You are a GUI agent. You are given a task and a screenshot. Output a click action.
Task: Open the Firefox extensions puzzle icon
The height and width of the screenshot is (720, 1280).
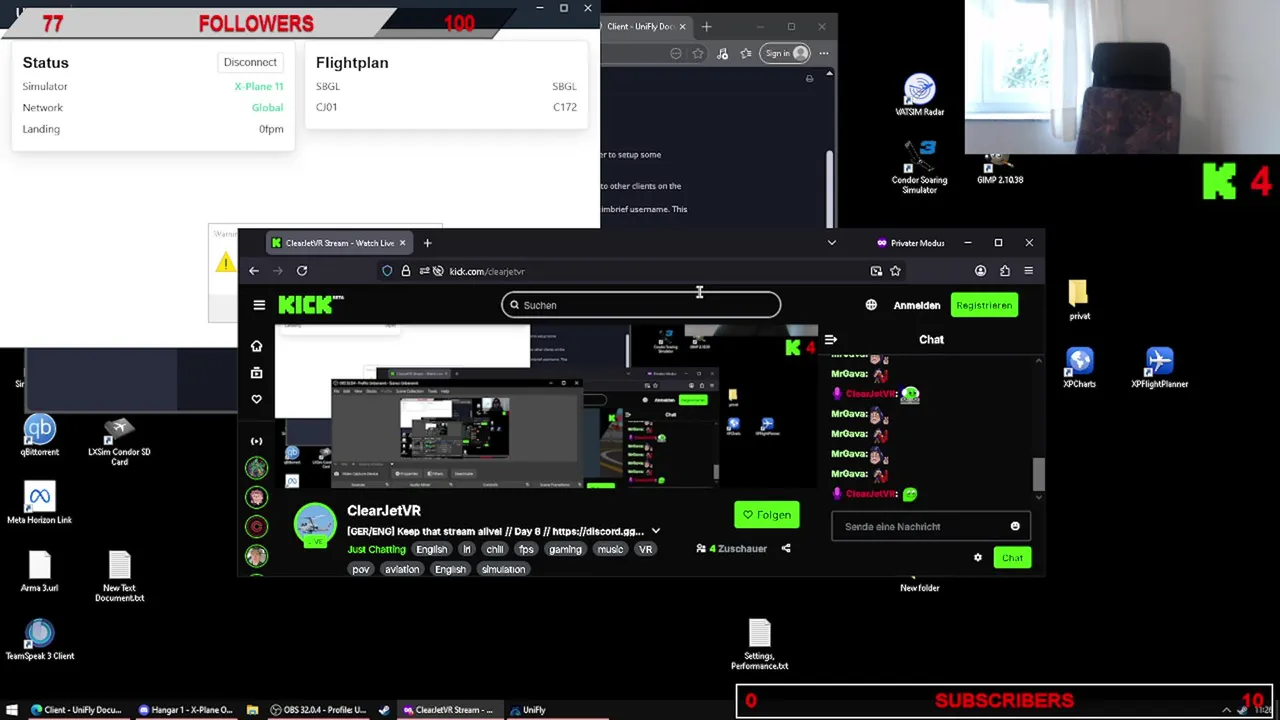[1004, 271]
